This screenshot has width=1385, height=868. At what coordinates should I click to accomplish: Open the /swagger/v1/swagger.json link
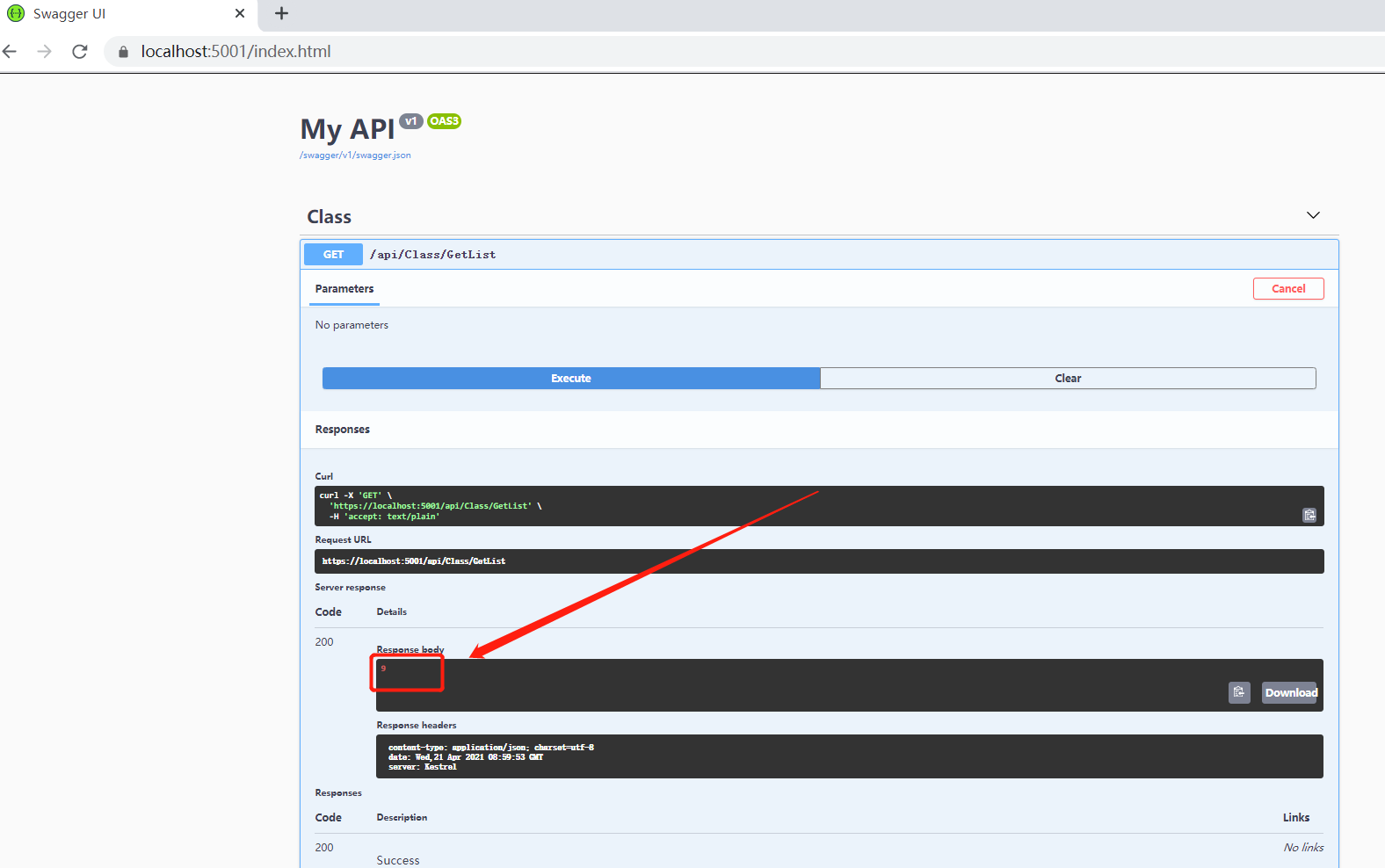tap(355, 156)
